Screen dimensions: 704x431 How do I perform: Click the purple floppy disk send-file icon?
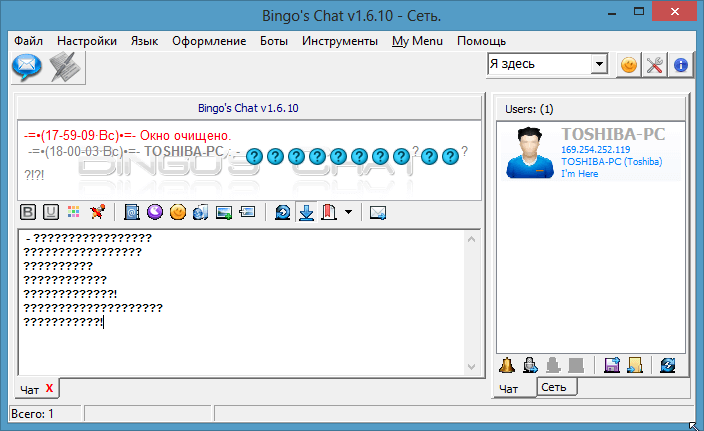tap(612, 365)
